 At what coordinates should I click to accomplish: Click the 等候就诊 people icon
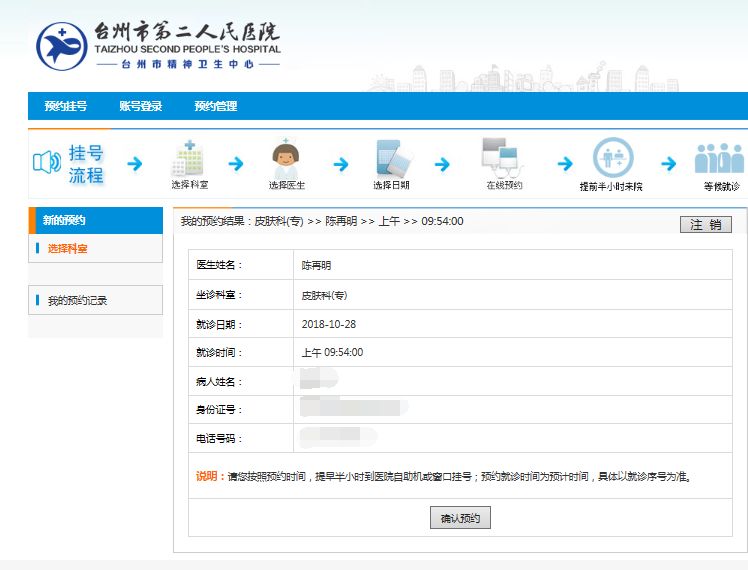(x=720, y=159)
